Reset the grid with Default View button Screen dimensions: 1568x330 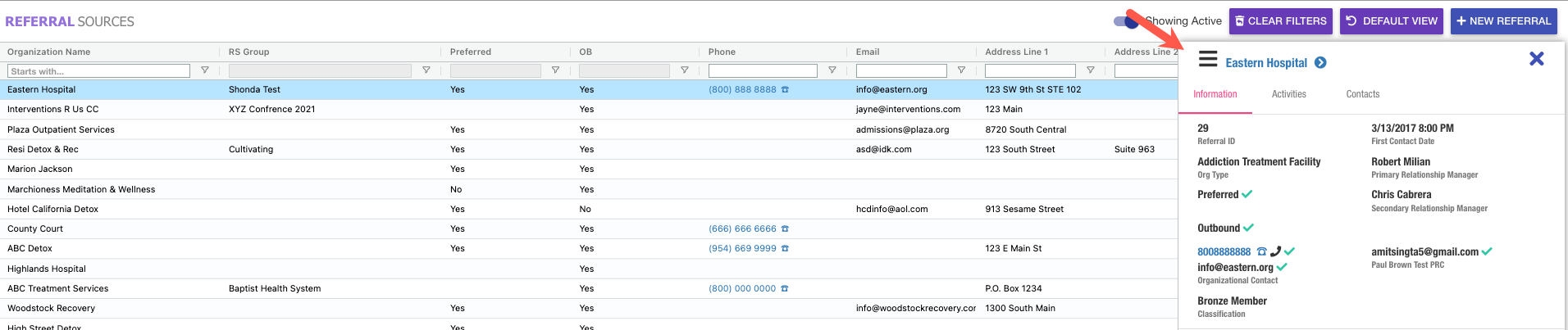tap(1392, 21)
